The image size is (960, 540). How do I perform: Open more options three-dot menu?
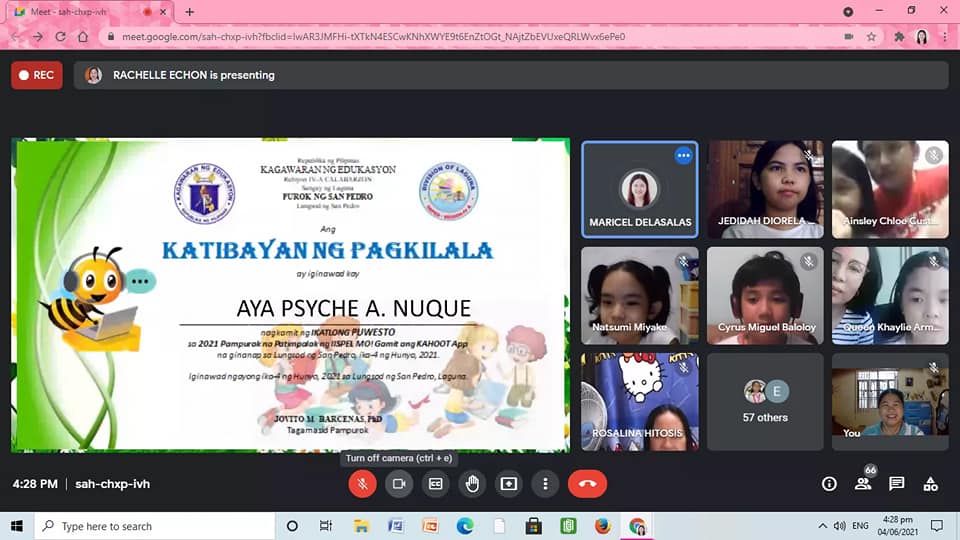[x=545, y=484]
